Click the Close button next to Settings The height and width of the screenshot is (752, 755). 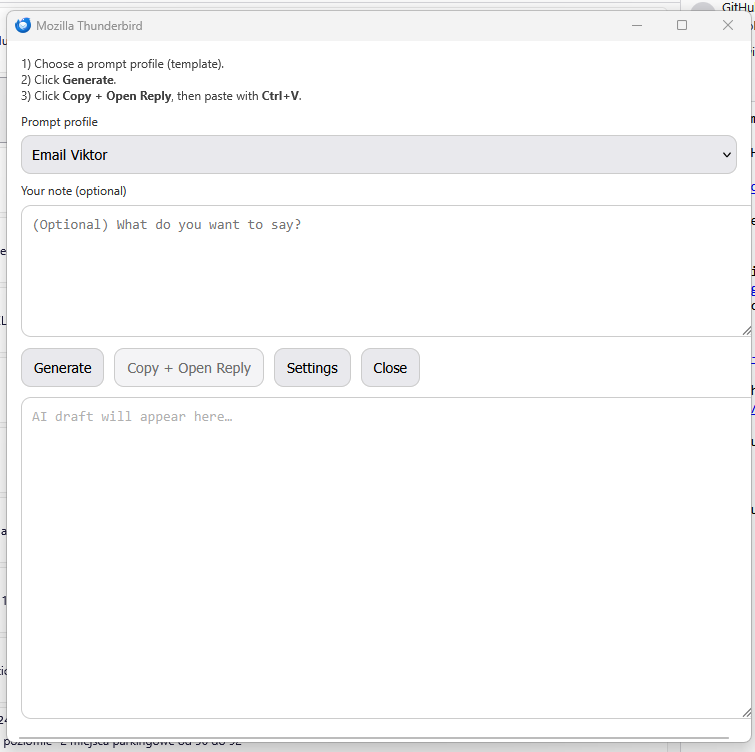[x=390, y=368]
